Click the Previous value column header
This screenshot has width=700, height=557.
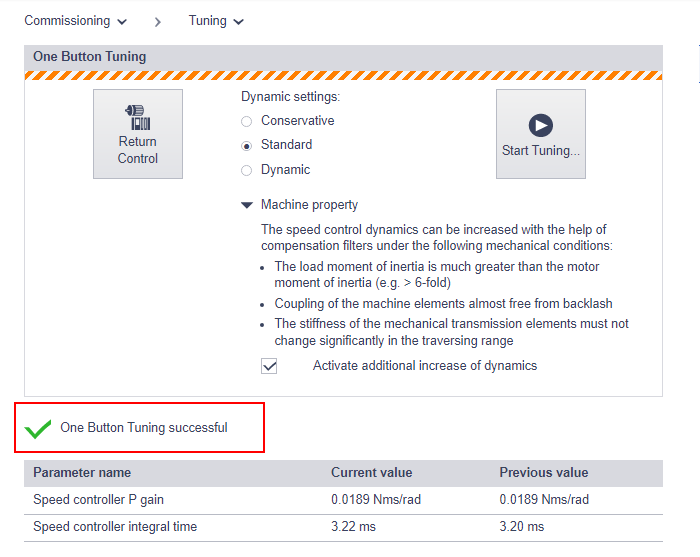[544, 473]
